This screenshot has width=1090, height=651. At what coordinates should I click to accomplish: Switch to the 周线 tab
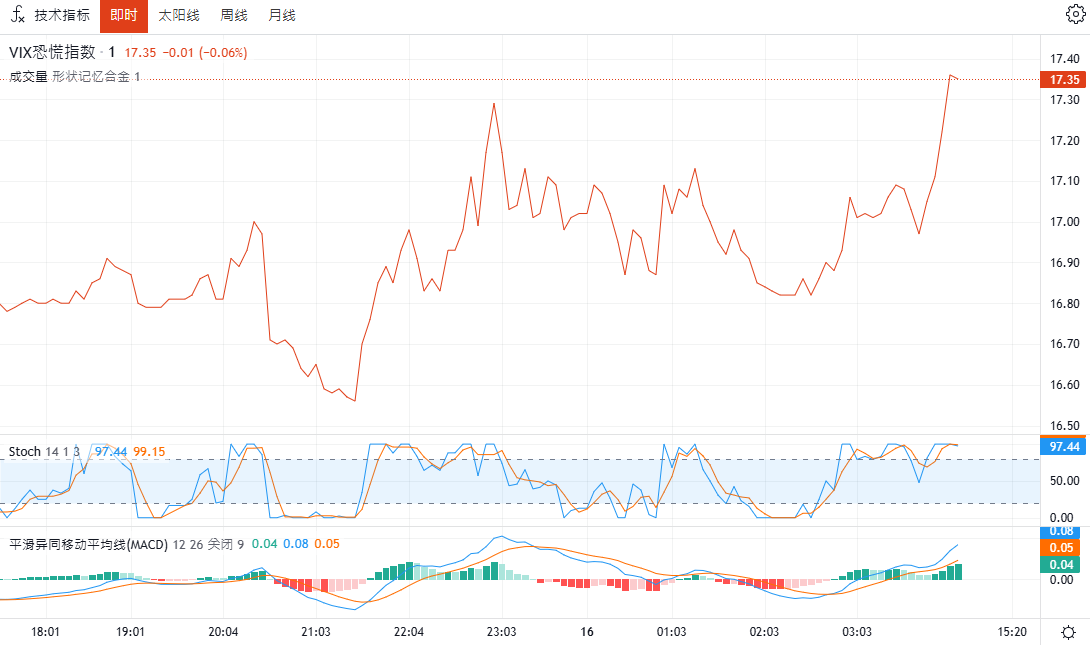(234, 15)
